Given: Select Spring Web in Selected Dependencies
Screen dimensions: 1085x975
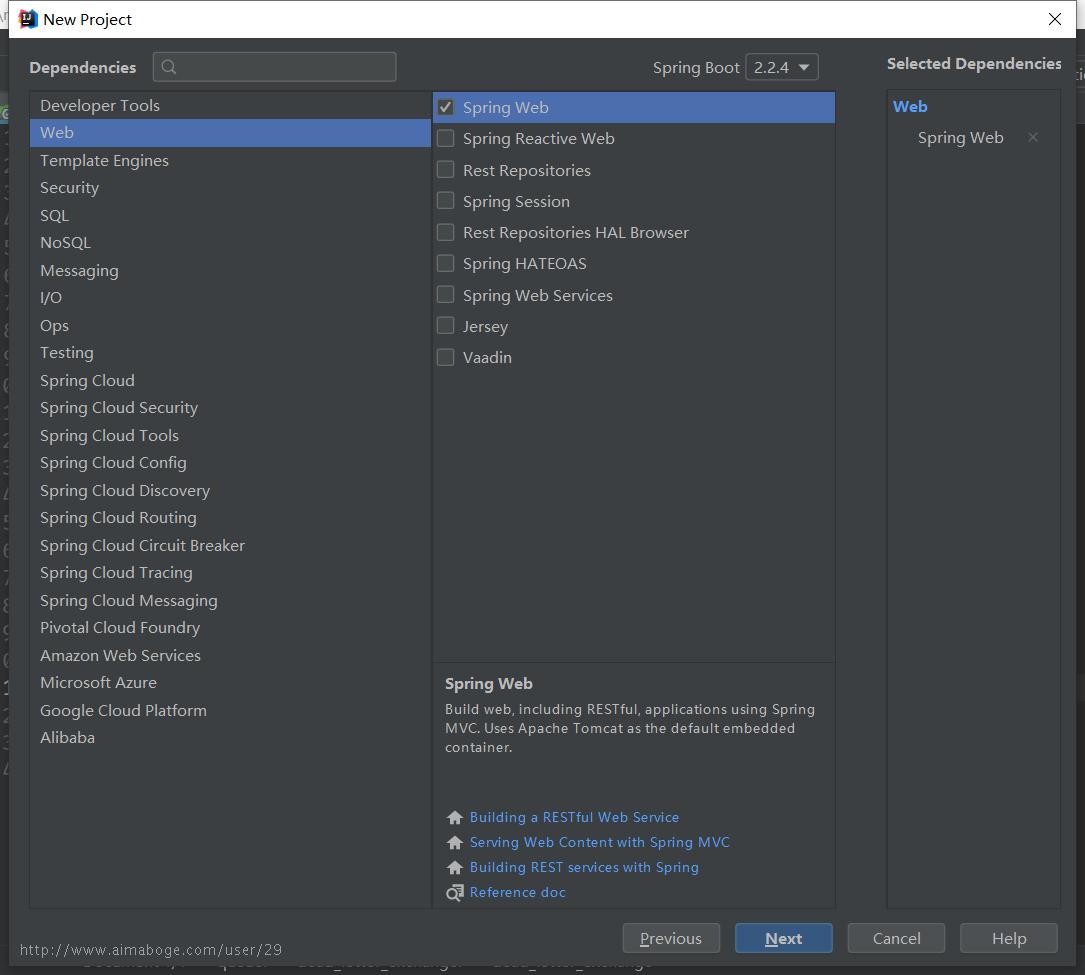Looking at the screenshot, I should click(x=960, y=138).
